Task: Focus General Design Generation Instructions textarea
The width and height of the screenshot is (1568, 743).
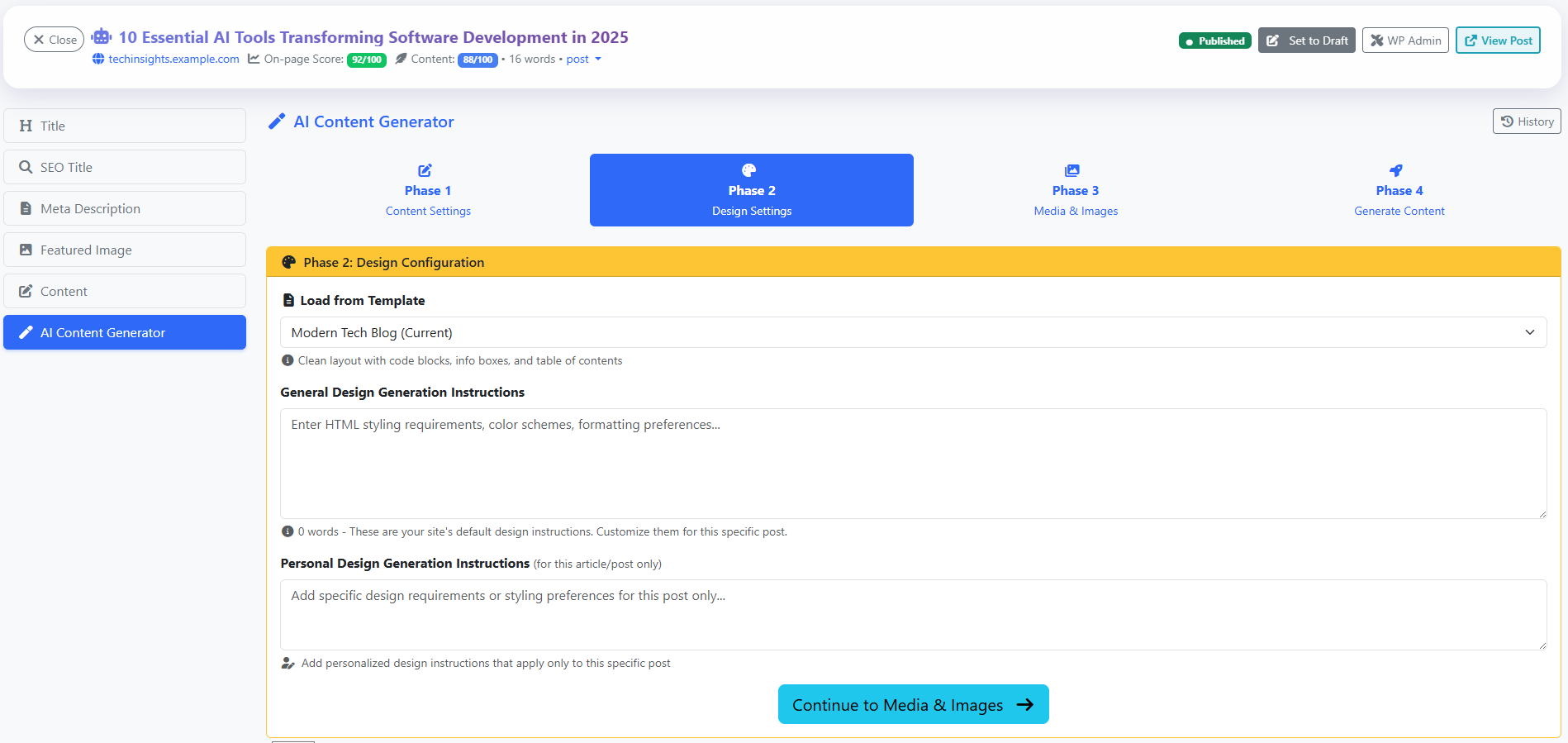Action: click(914, 464)
